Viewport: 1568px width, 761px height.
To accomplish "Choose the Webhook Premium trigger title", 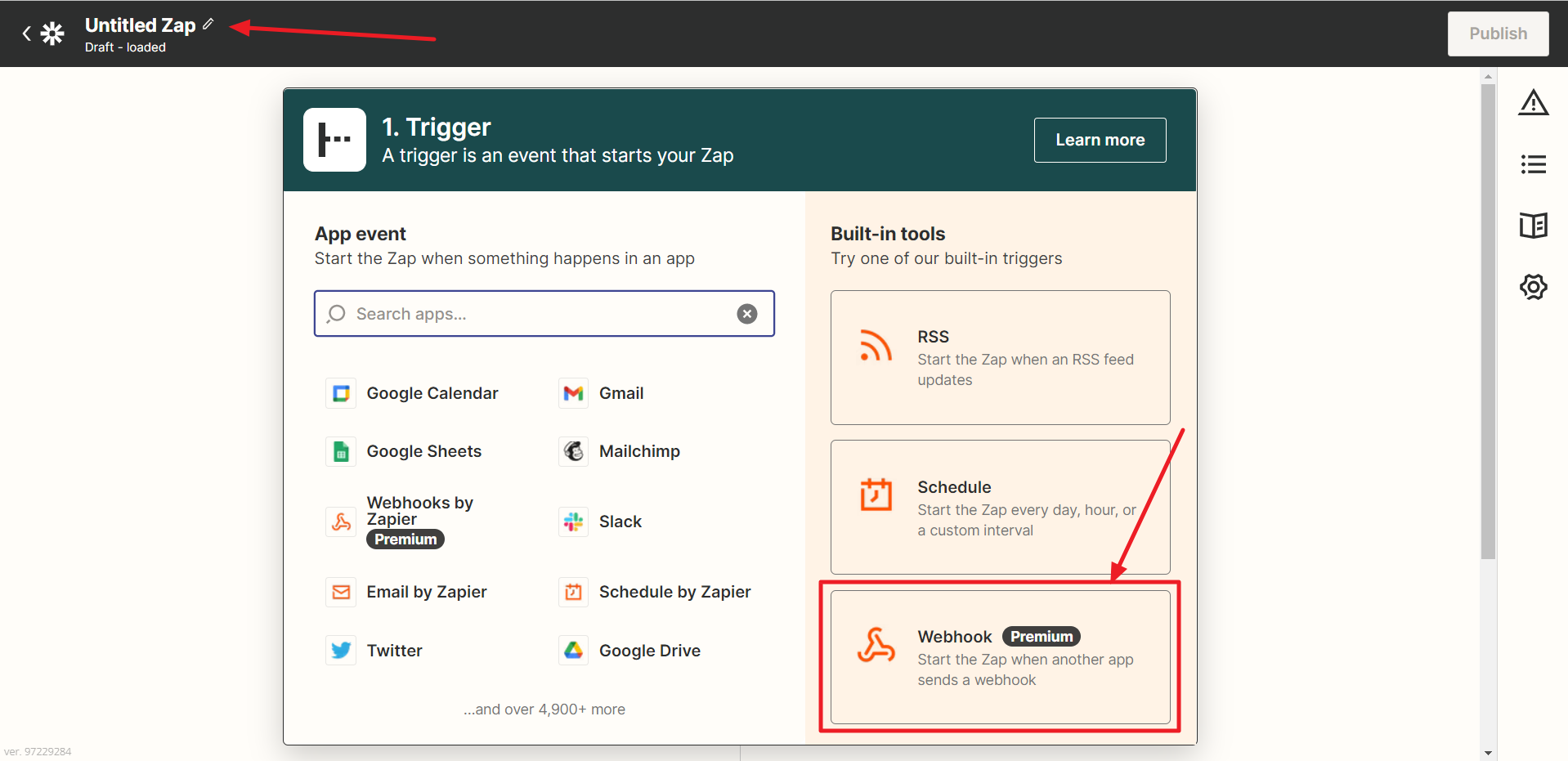I will pos(954,637).
